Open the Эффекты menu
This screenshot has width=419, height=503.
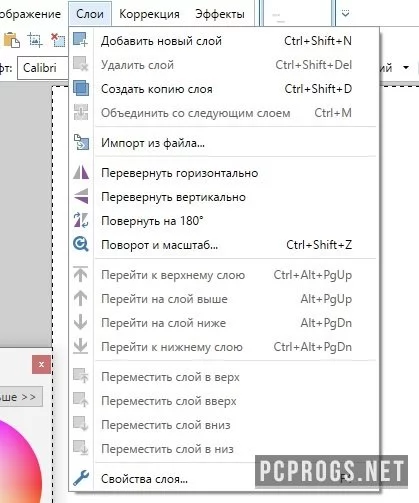click(x=220, y=14)
